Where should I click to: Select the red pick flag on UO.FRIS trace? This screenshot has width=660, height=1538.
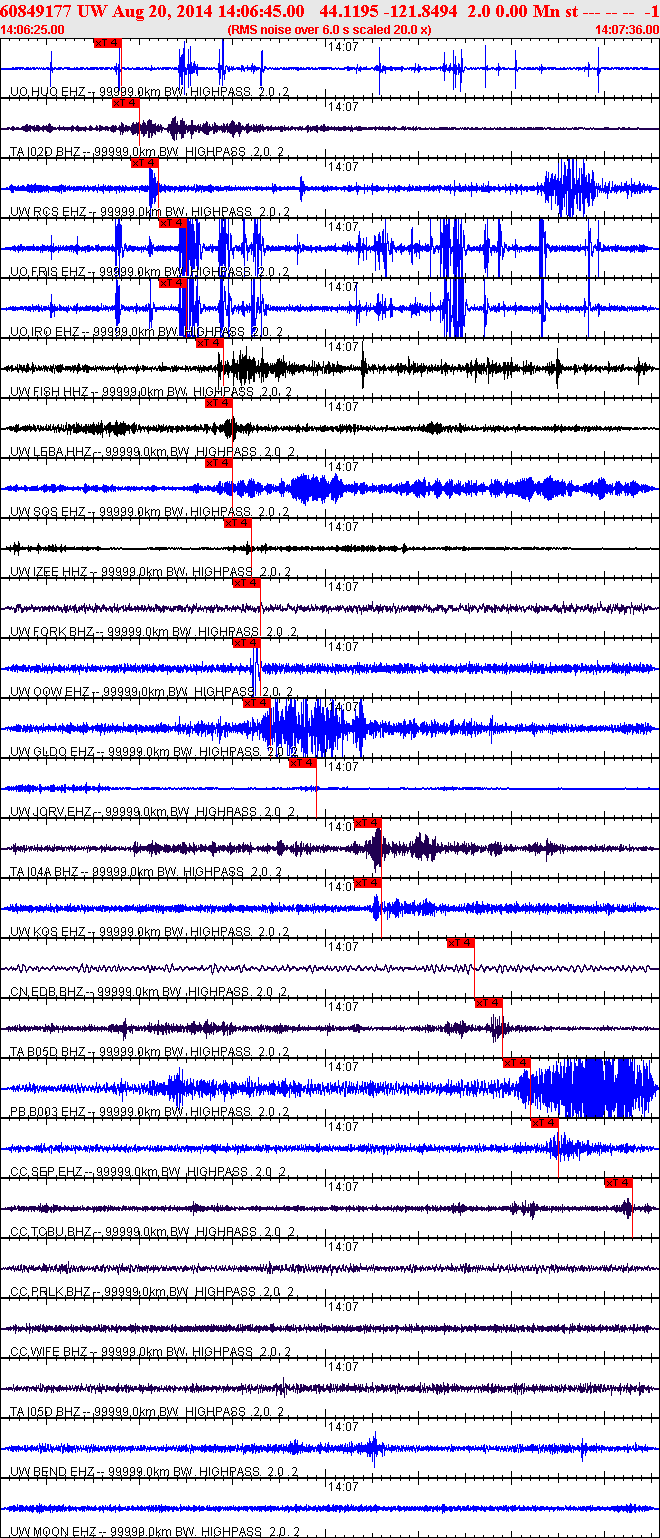click(x=173, y=223)
